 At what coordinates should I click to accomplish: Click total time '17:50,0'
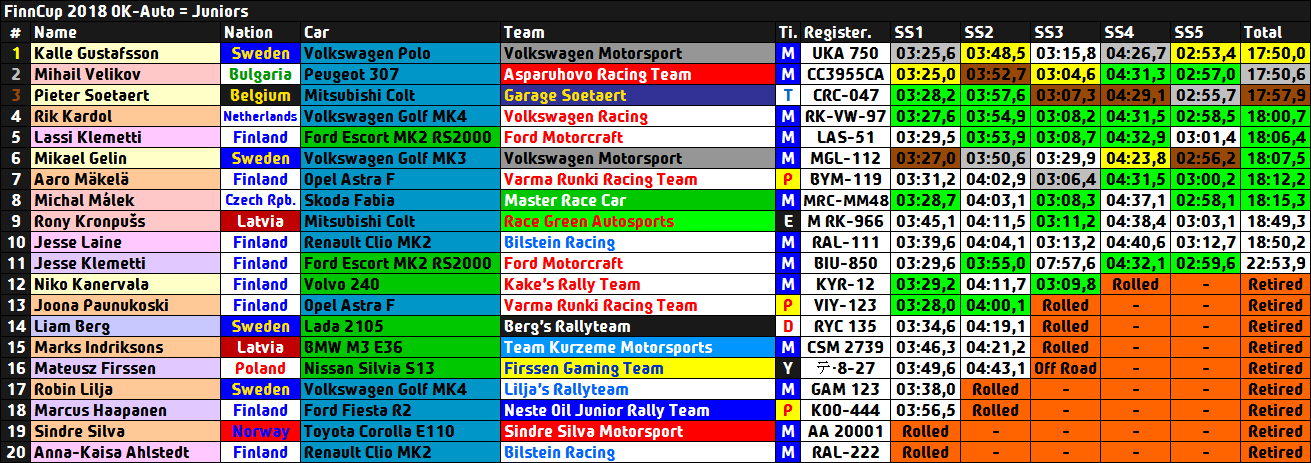(1275, 53)
